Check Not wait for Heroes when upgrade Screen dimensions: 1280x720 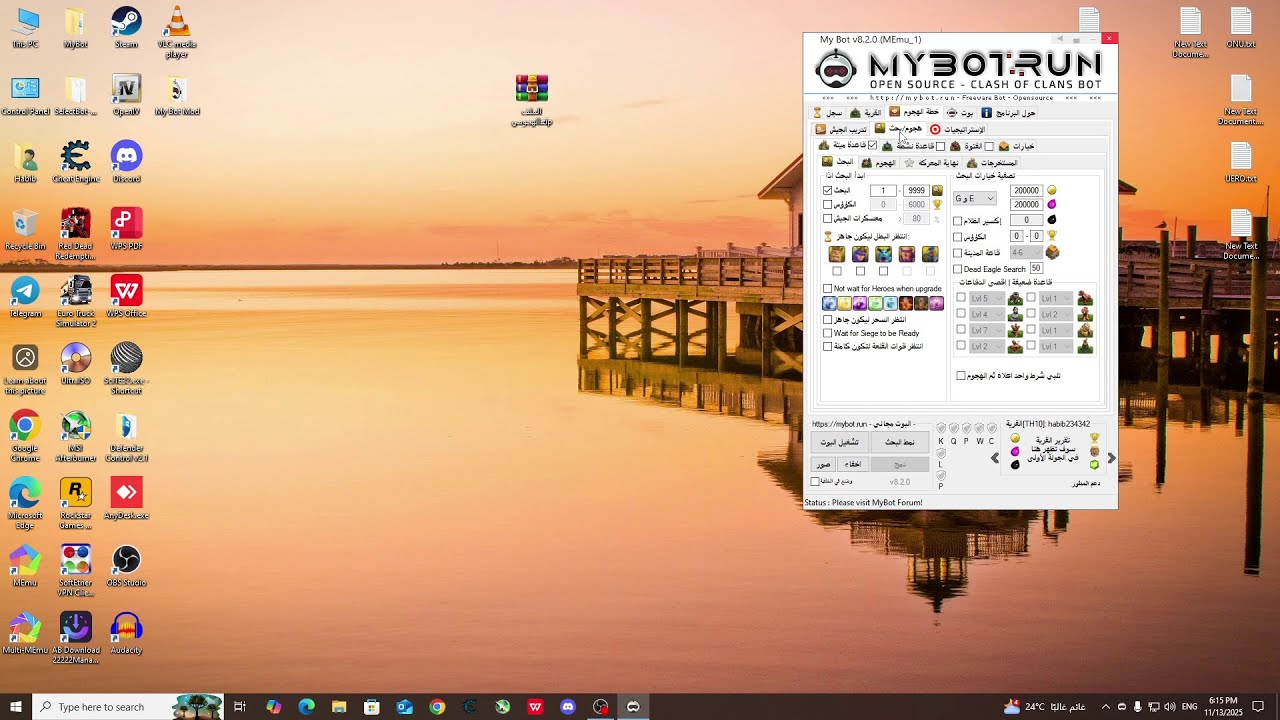pos(828,289)
